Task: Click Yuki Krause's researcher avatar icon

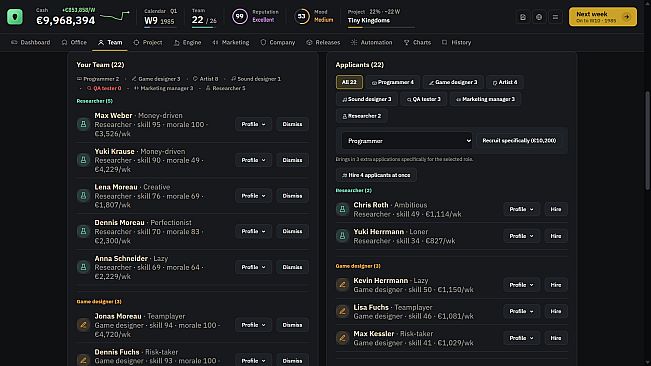Action: coord(83,160)
